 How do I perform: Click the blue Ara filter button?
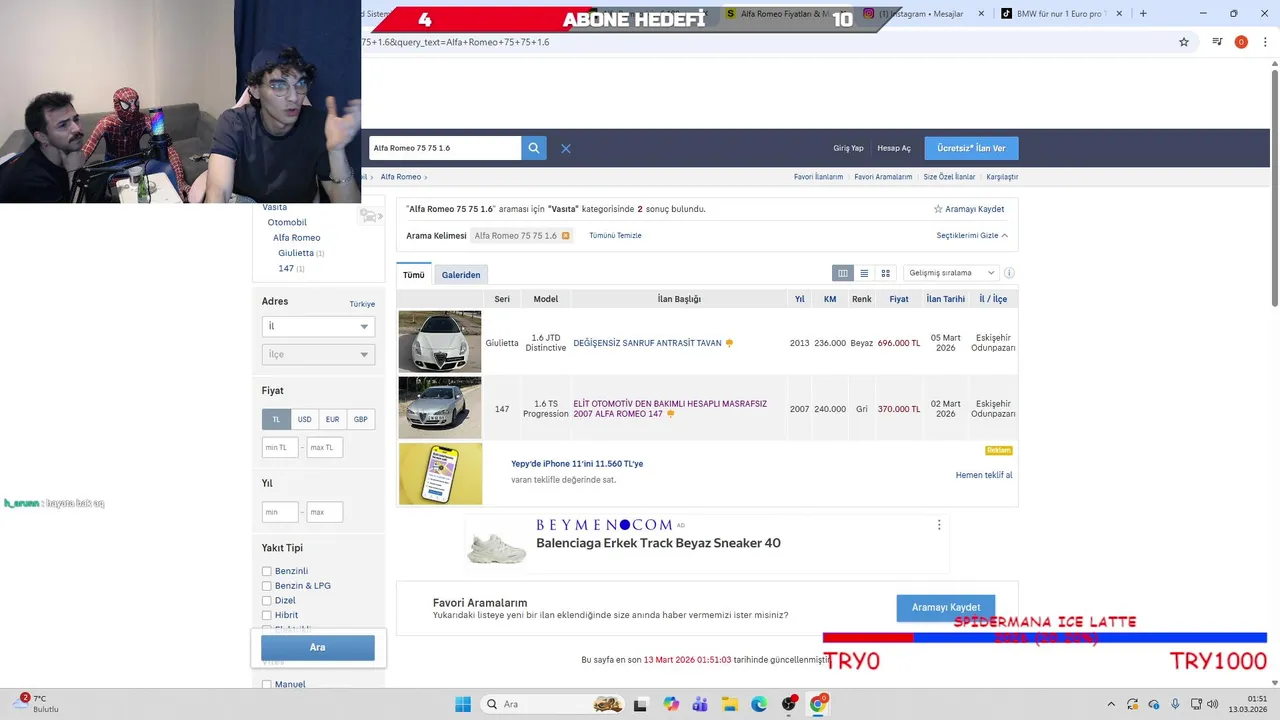tap(318, 647)
